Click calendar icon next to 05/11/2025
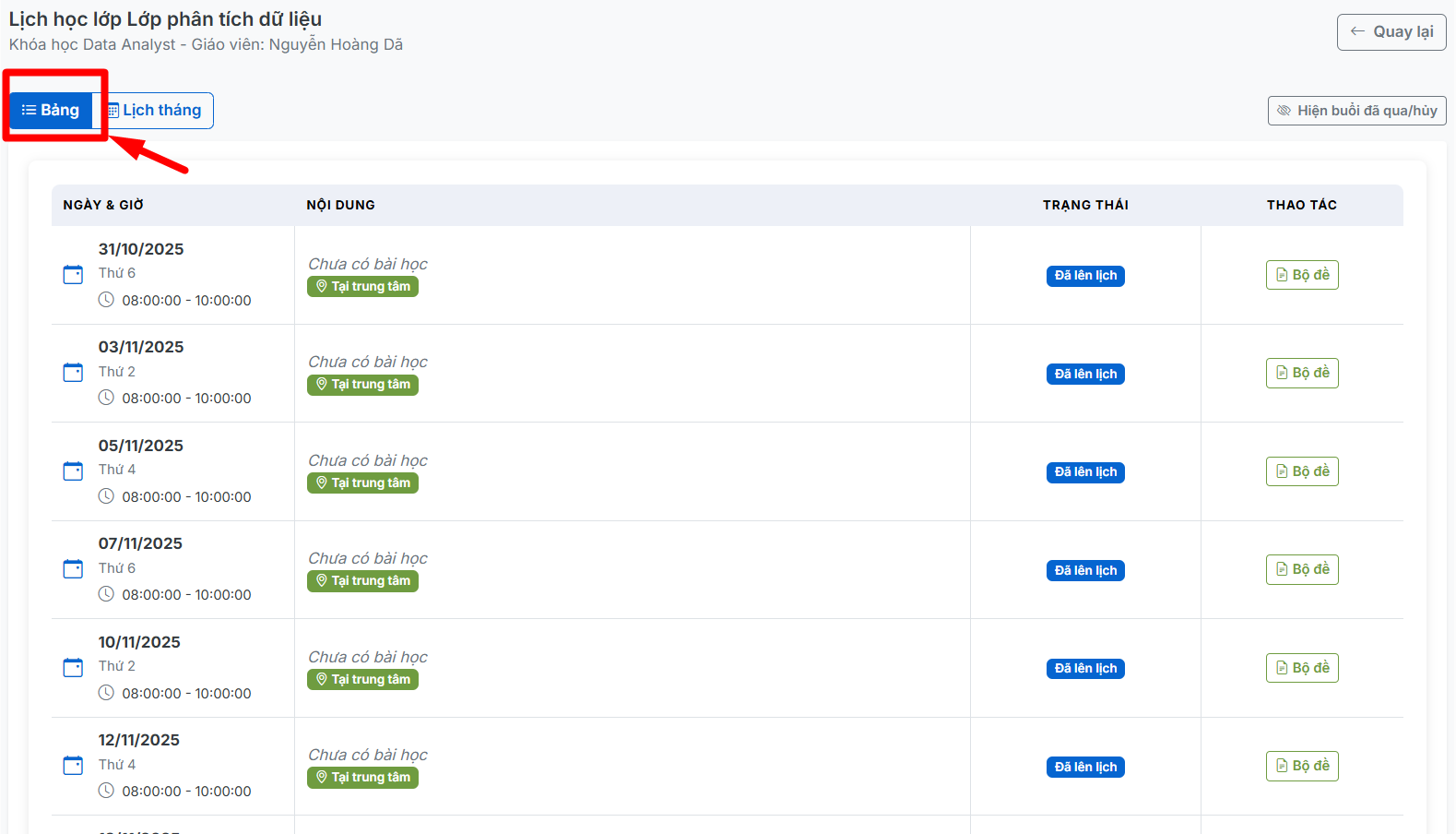Viewport: 1456px width, 834px height. pos(73,471)
